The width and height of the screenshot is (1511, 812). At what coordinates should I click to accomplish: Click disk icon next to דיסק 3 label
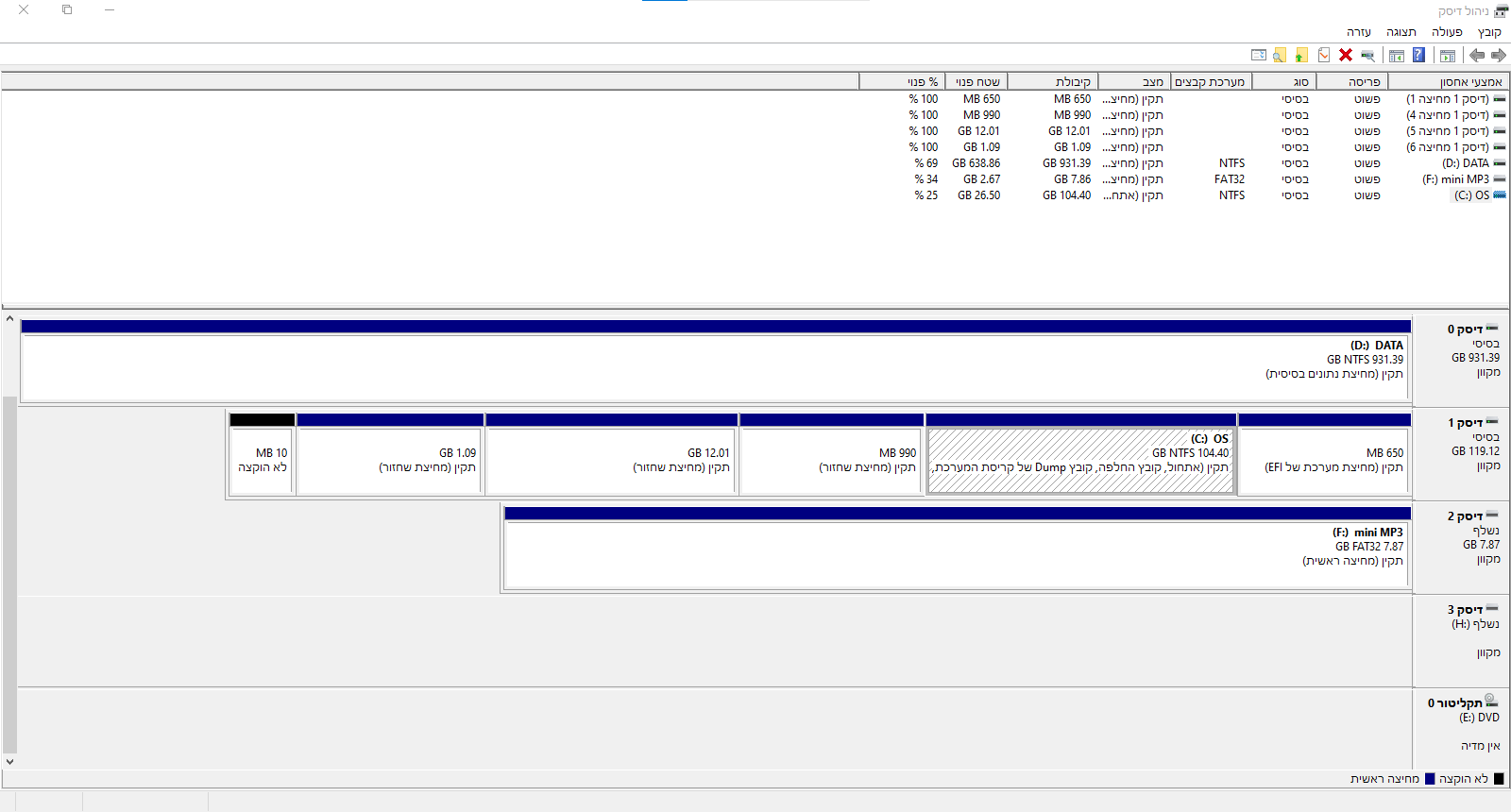point(1492,609)
